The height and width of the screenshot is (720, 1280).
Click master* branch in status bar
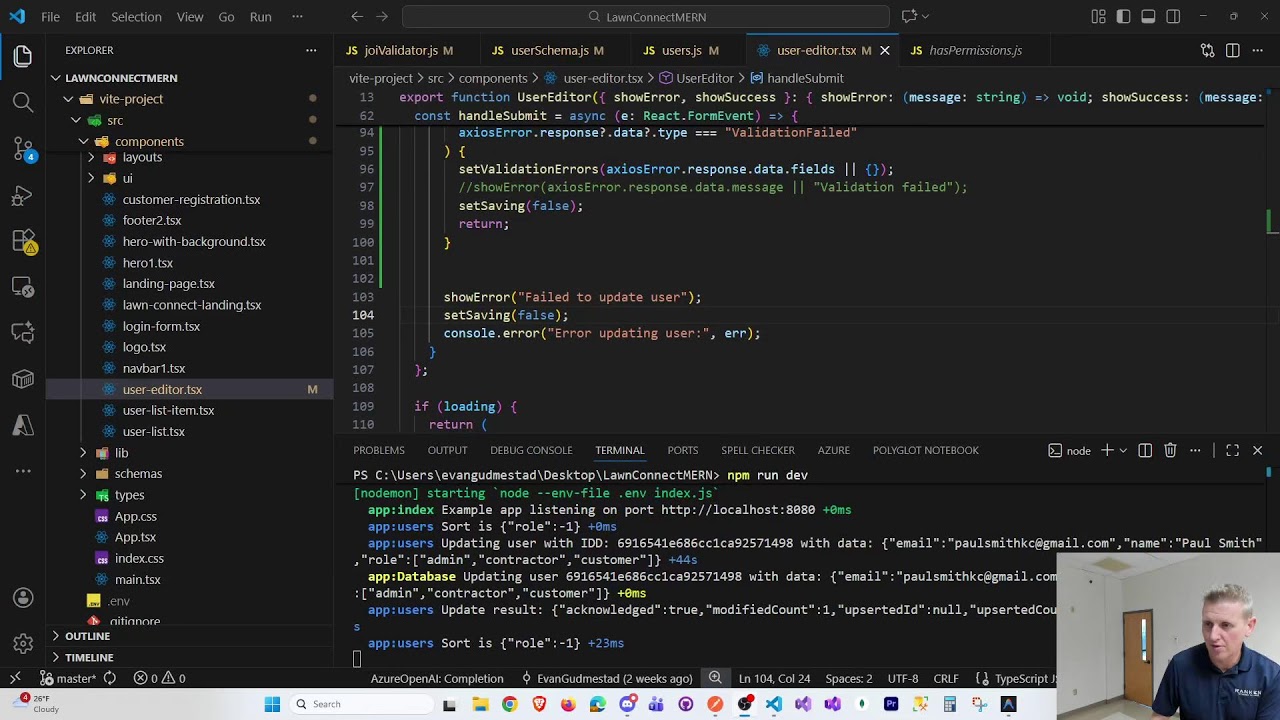pos(68,678)
